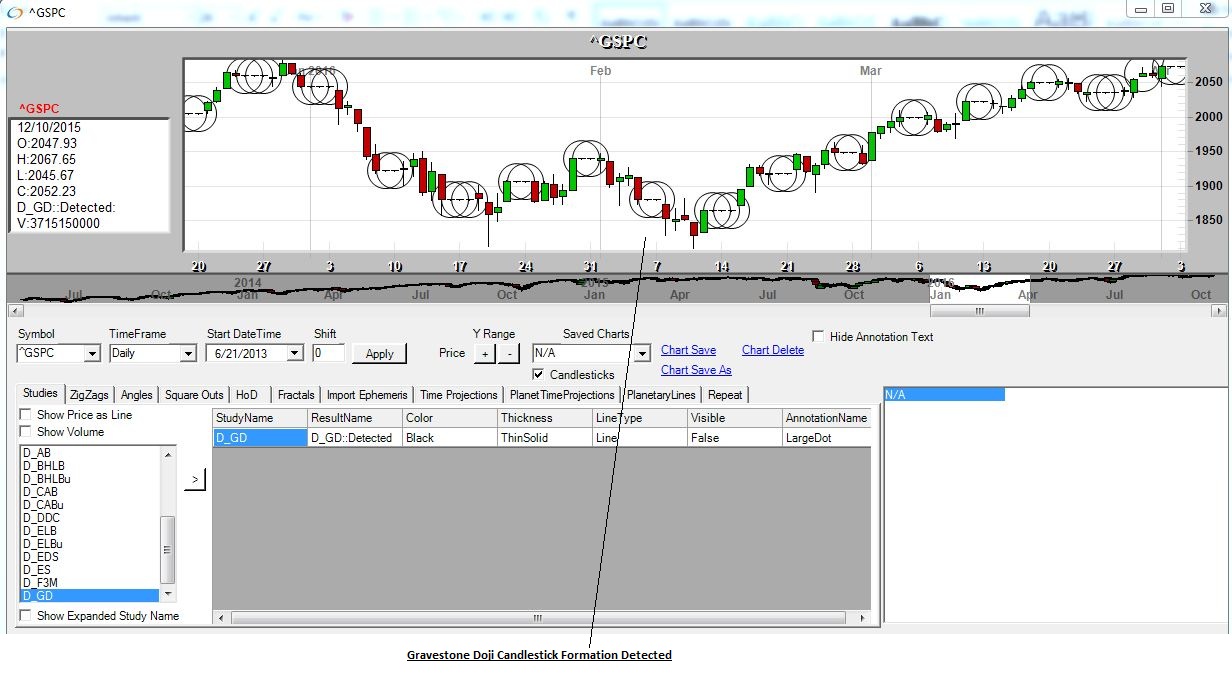Click the Y Range plus button
This screenshot has height=676, width=1232.
click(x=484, y=354)
